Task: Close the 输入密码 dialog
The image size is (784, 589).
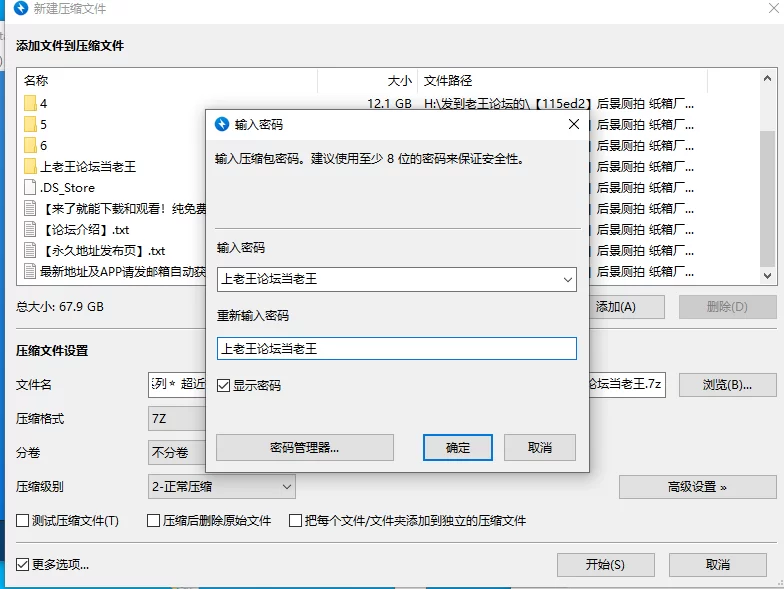Action: (574, 124)
